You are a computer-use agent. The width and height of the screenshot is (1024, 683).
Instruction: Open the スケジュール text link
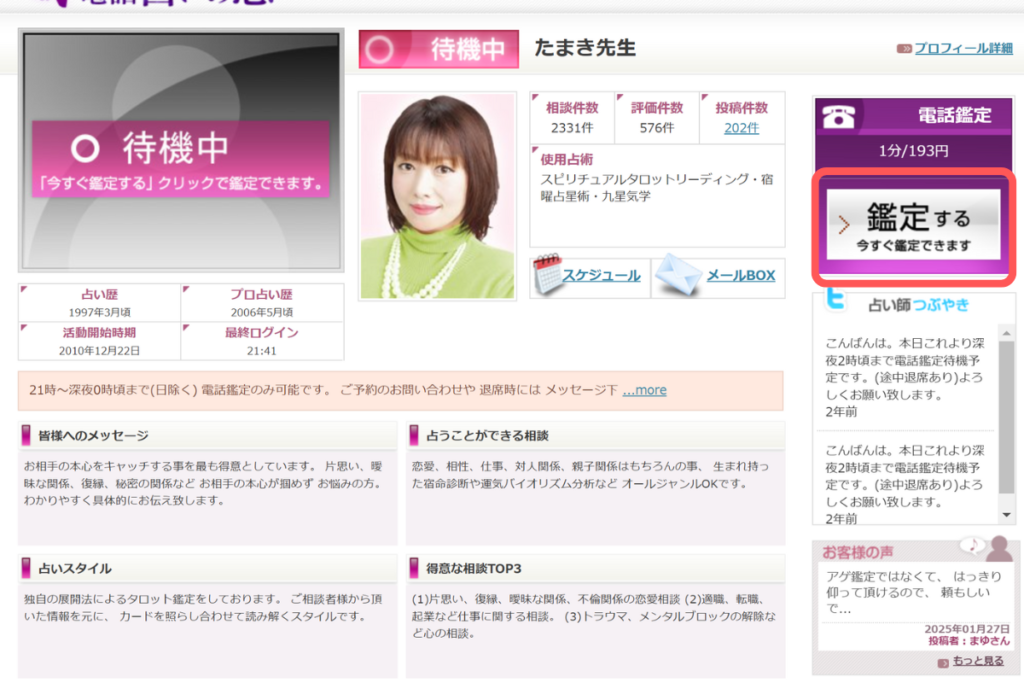pyautogui.click(x=601, y=275)
